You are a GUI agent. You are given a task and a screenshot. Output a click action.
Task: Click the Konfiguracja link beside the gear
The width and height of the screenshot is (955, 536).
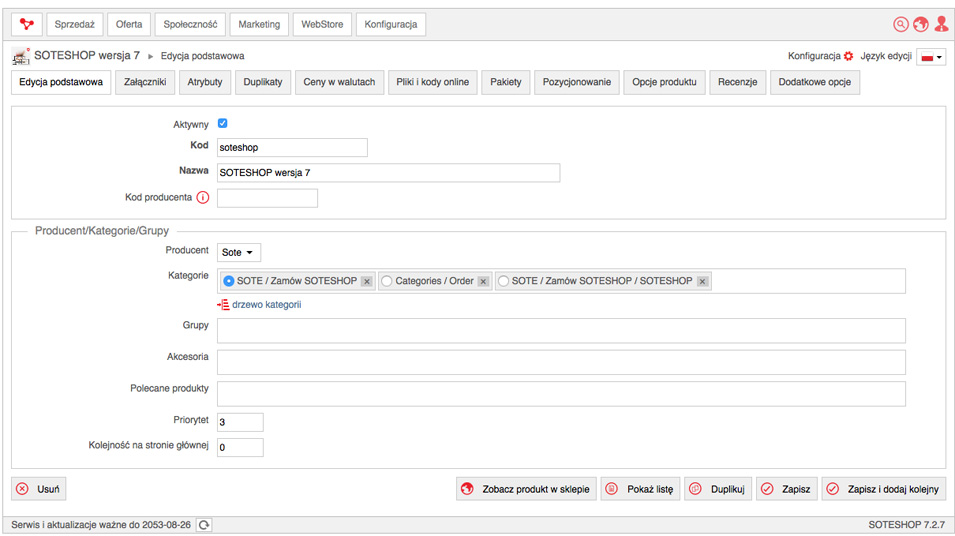(814, 56)
